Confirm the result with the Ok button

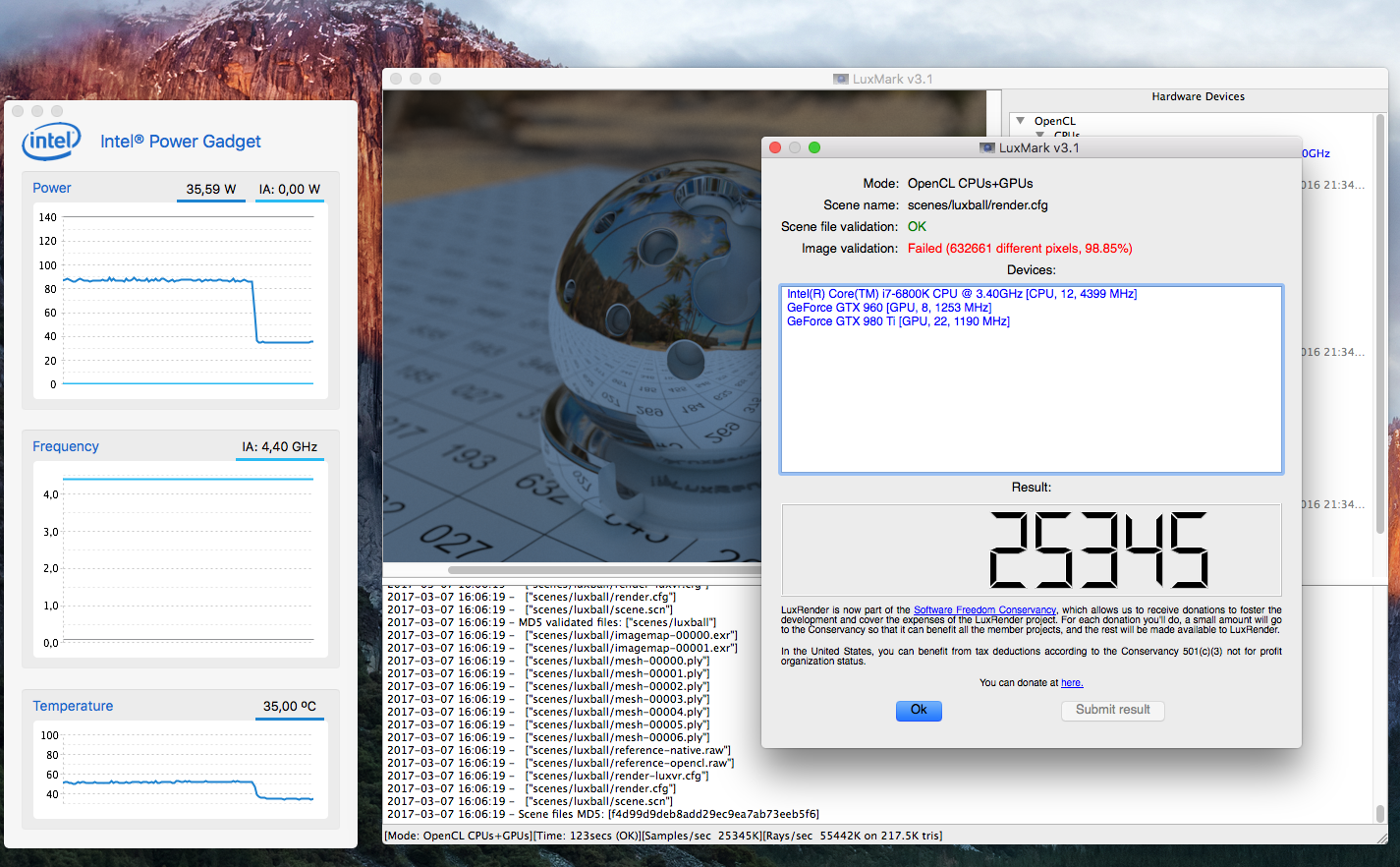pos(919,710)
